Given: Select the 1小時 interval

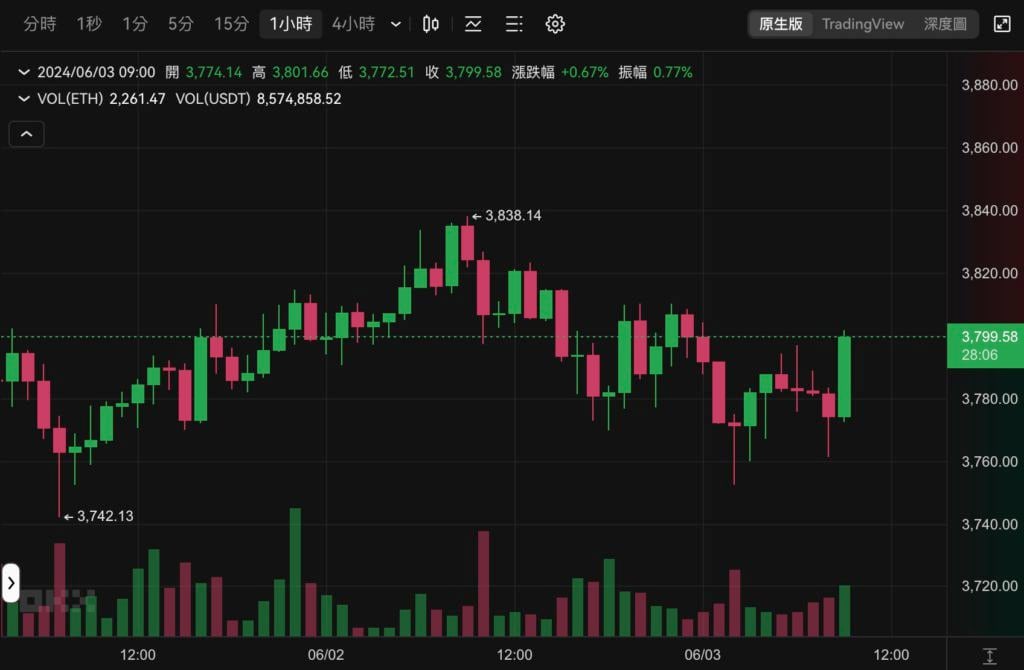Looking at the screenshot, I should (x=291, y=24).
